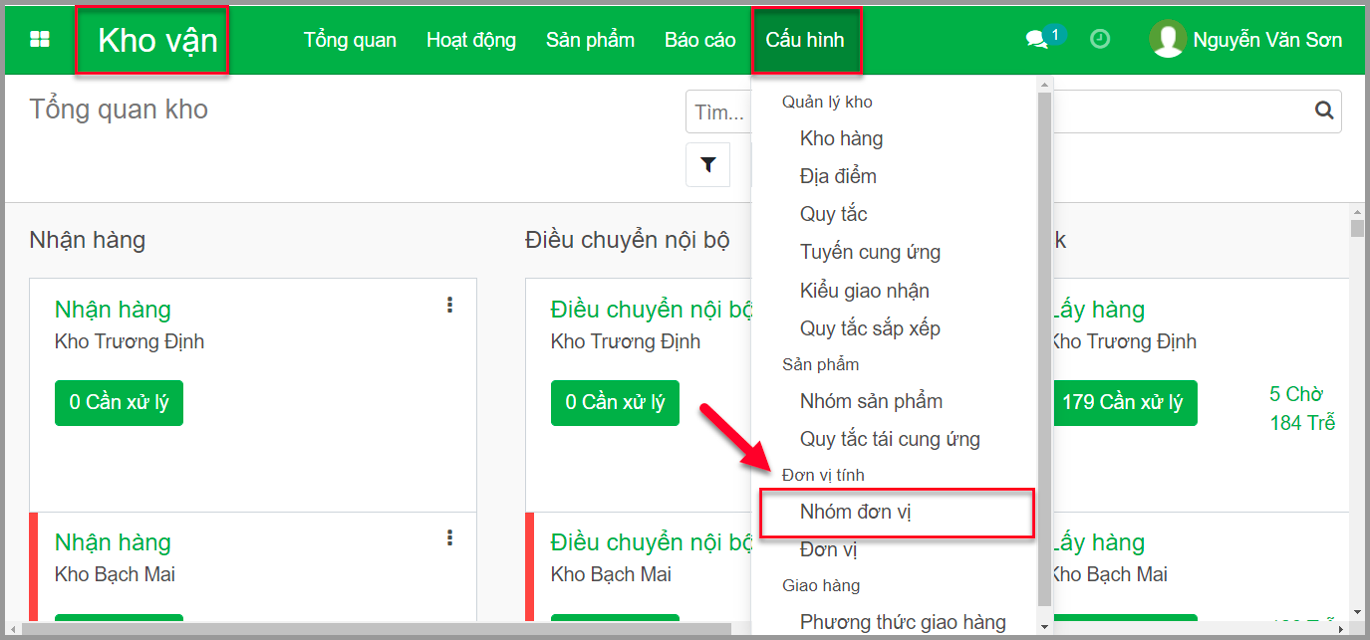Open the Hoạt động menu
The image size is (1370, 640).
click(471, 40)
